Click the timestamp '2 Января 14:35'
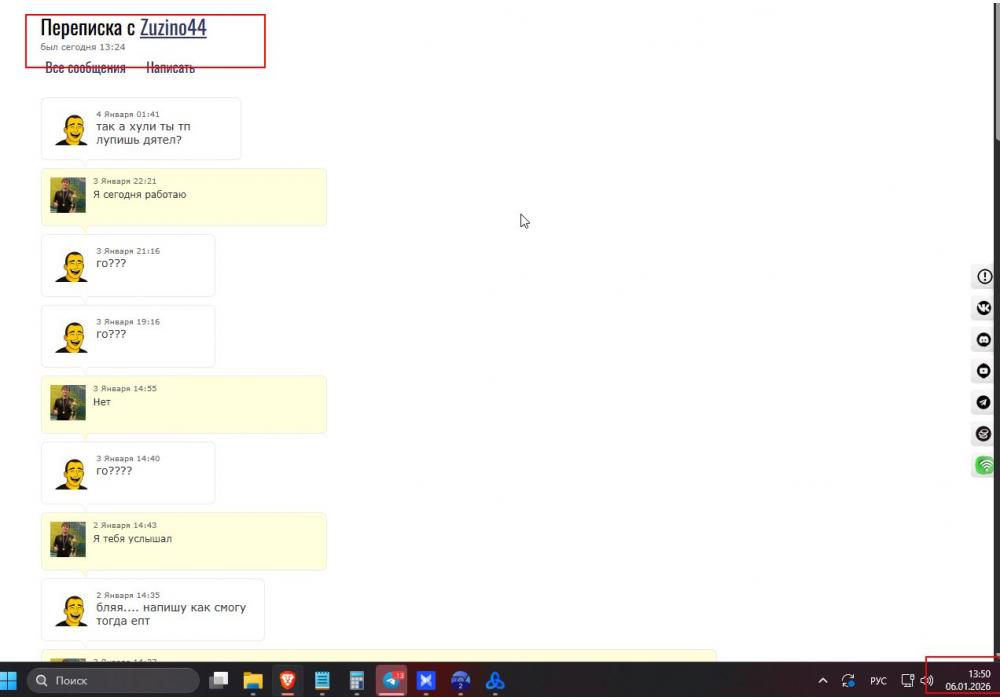This screenshot has width=1000, height=700. pos(128,595)
